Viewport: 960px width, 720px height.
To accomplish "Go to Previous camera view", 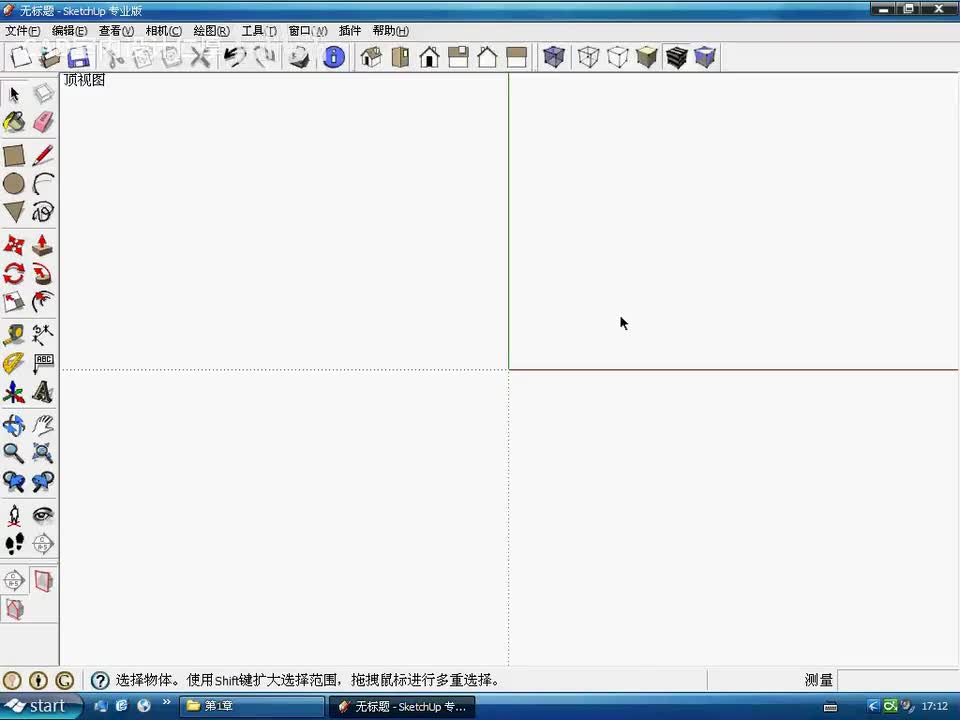I will point(14,482).
